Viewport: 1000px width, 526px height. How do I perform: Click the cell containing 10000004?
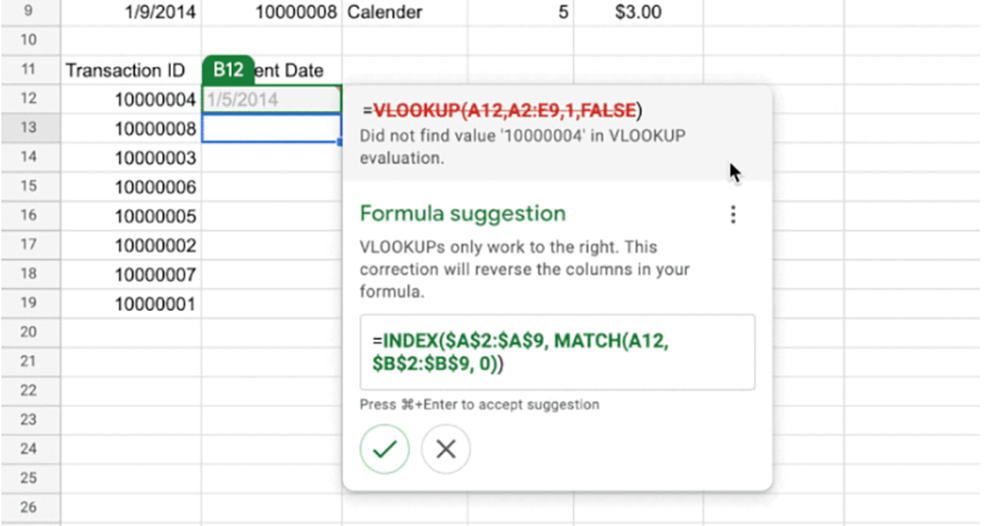131,99
